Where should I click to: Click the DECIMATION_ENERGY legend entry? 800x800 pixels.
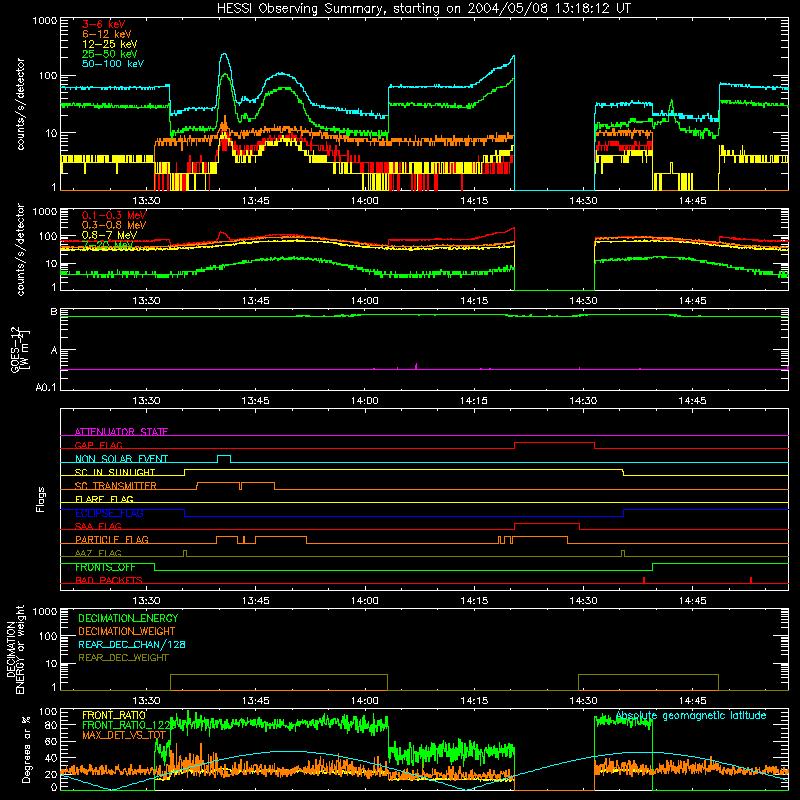(x=128, y=618)
